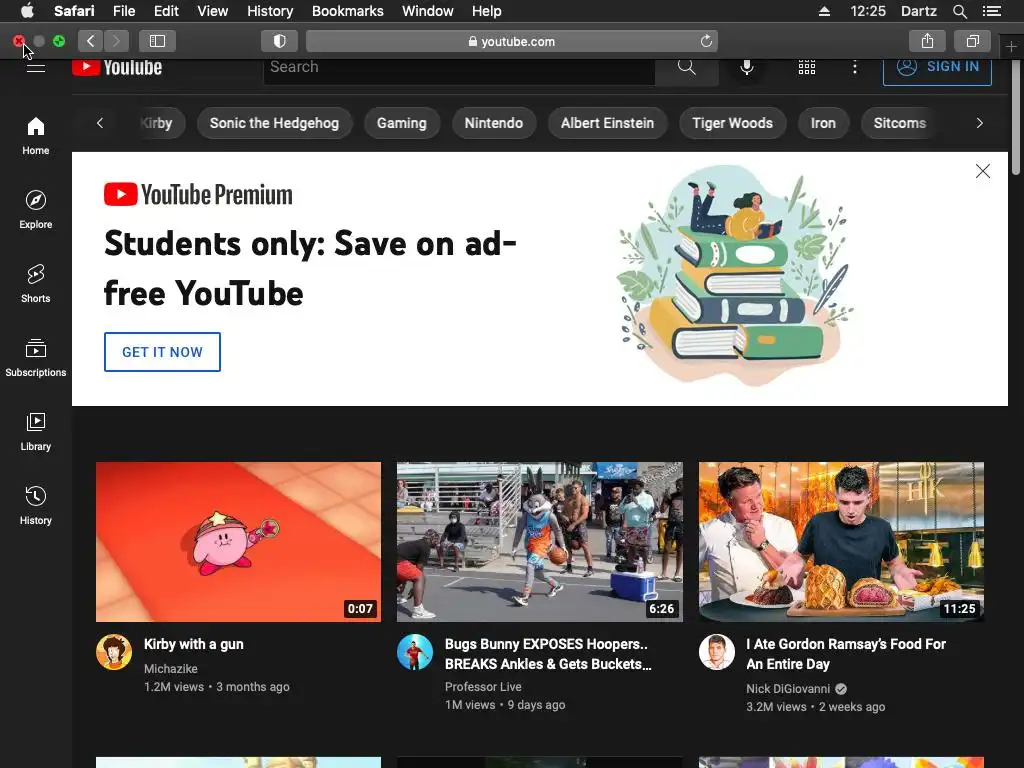Click Safari forward navigation arrow
Image resolution: width=1024 pixels, height=768 pixels.
[x=116, y=41]
